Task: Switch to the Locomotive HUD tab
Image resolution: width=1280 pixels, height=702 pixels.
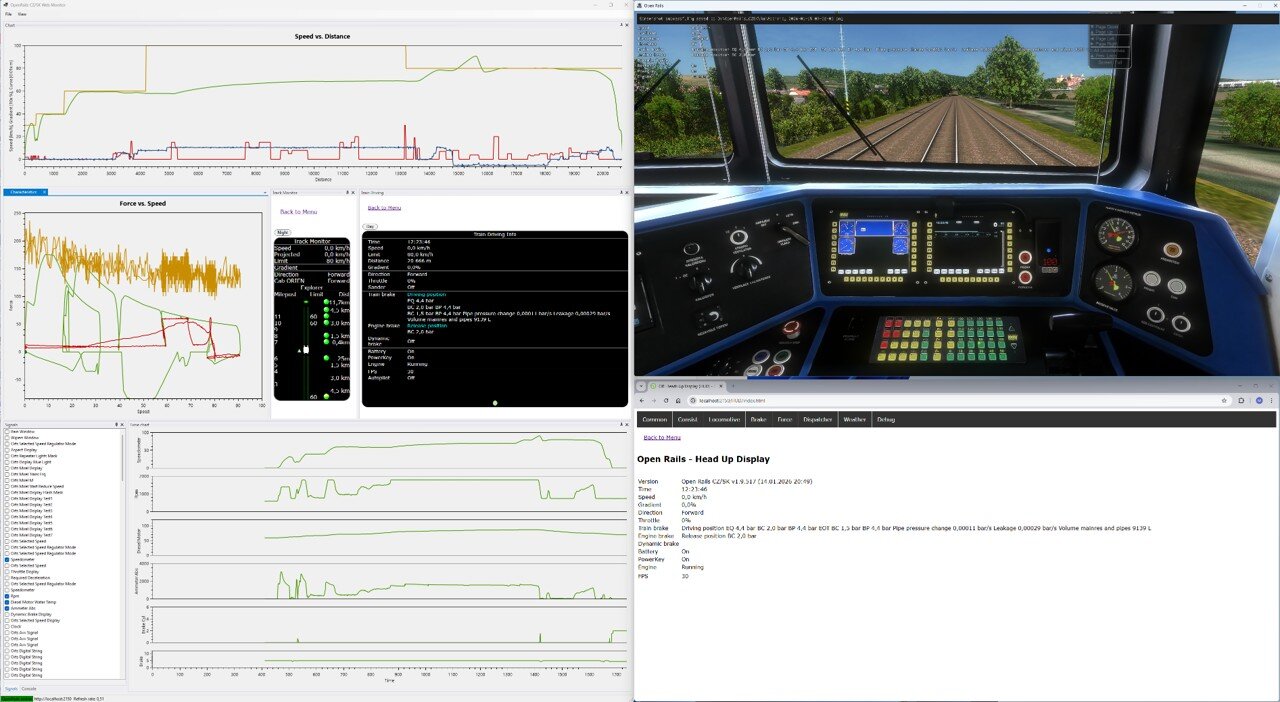Action: [x=724, y=419]
